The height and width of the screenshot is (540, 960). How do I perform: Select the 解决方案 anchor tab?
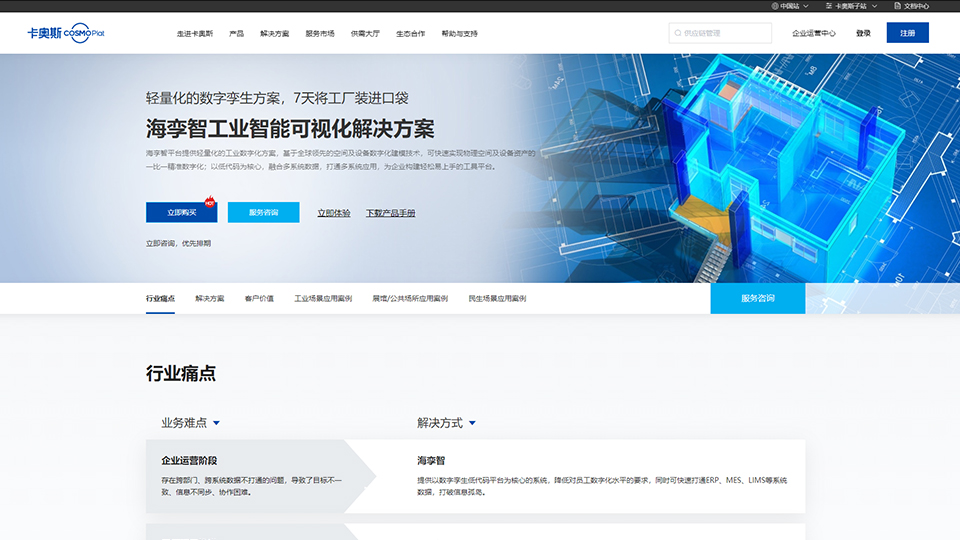pos(209,299)
